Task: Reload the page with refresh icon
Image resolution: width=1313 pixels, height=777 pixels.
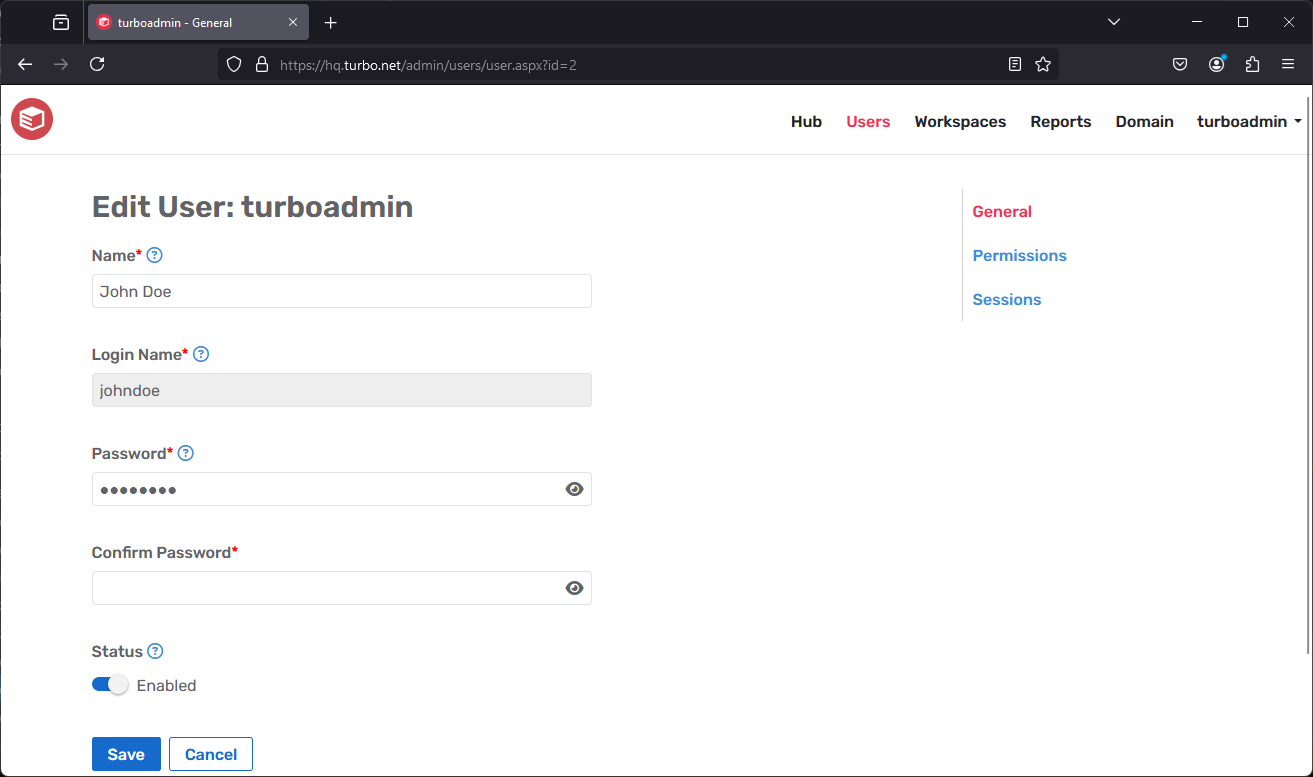Action: [97, 64]
